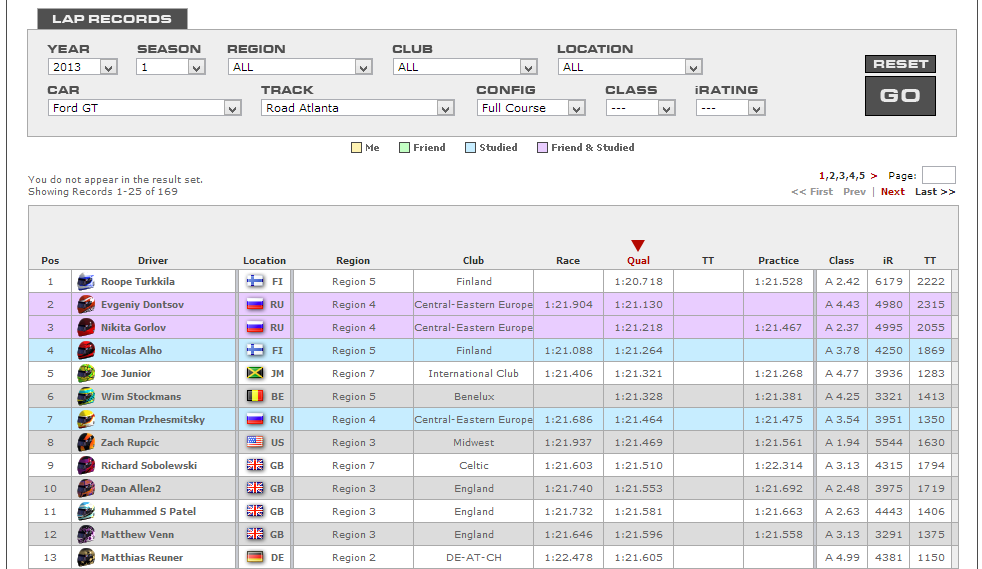Click the Finland flag beside Nicolas Alho
982x569 pixels.
click(255, 351)
